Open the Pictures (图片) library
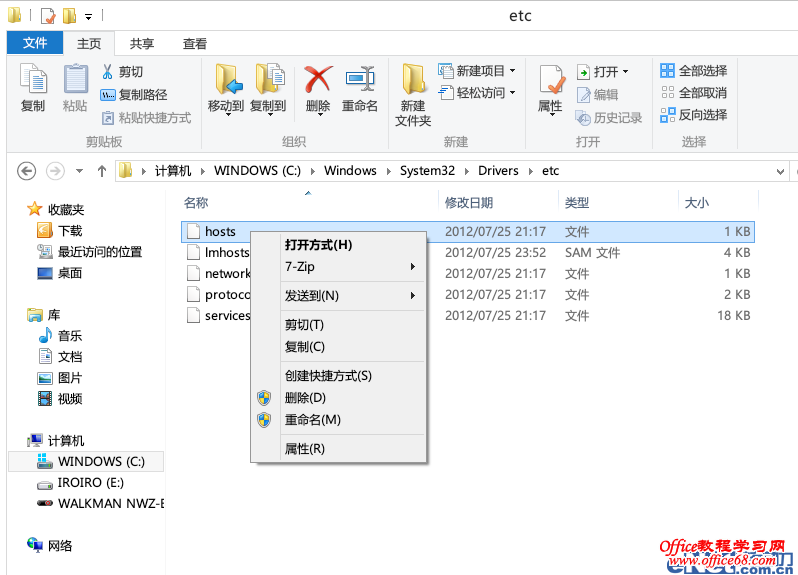This screenshot has width=798, height=575. [x=60, y=378]
